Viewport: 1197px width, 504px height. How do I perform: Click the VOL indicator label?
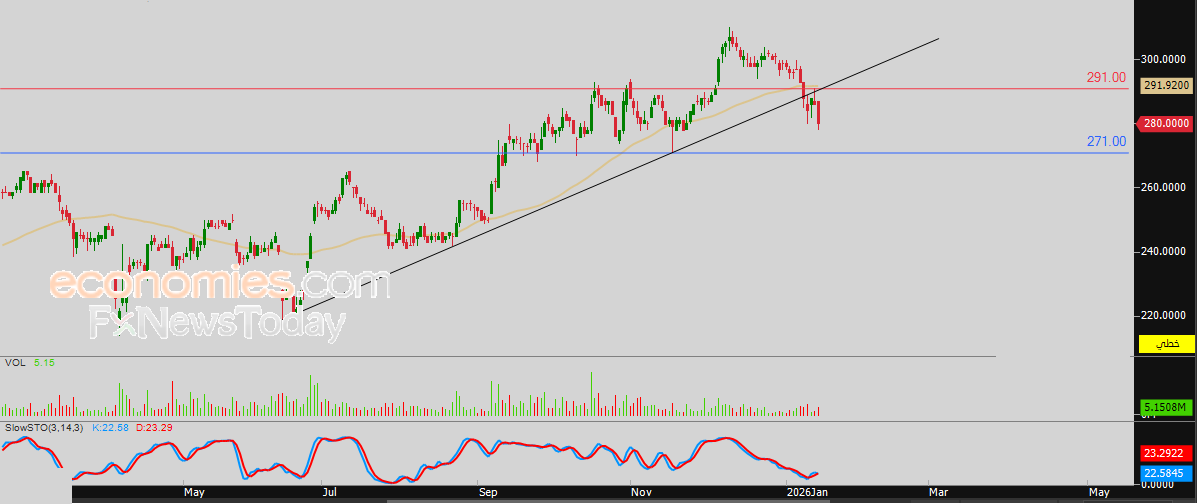tap(15, 363)
